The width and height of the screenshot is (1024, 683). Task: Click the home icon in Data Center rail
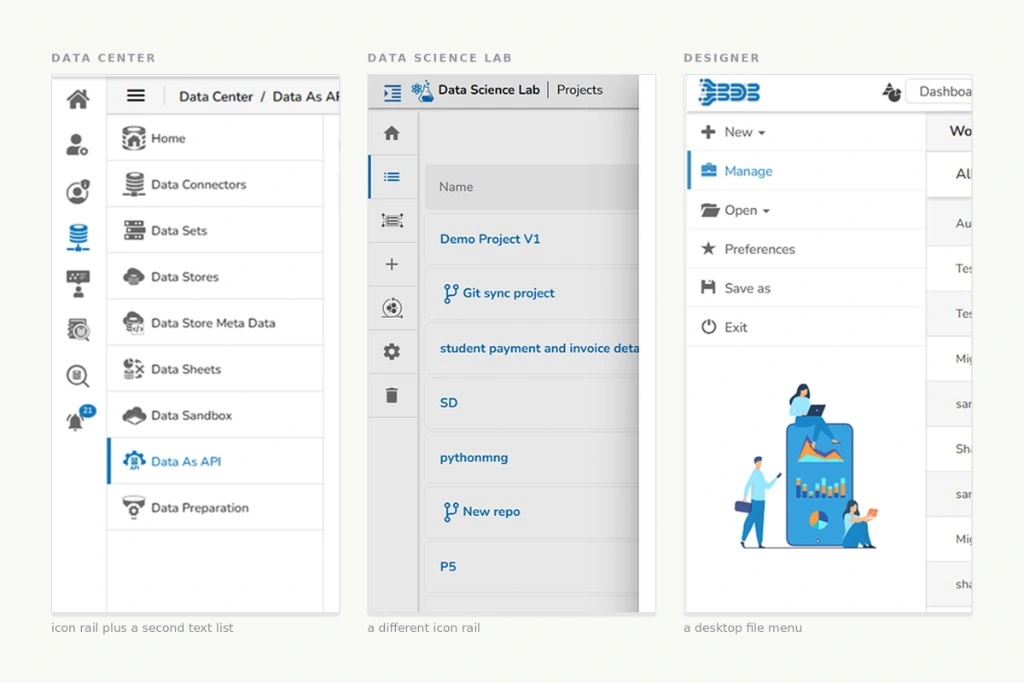click(x=78, y=99)
